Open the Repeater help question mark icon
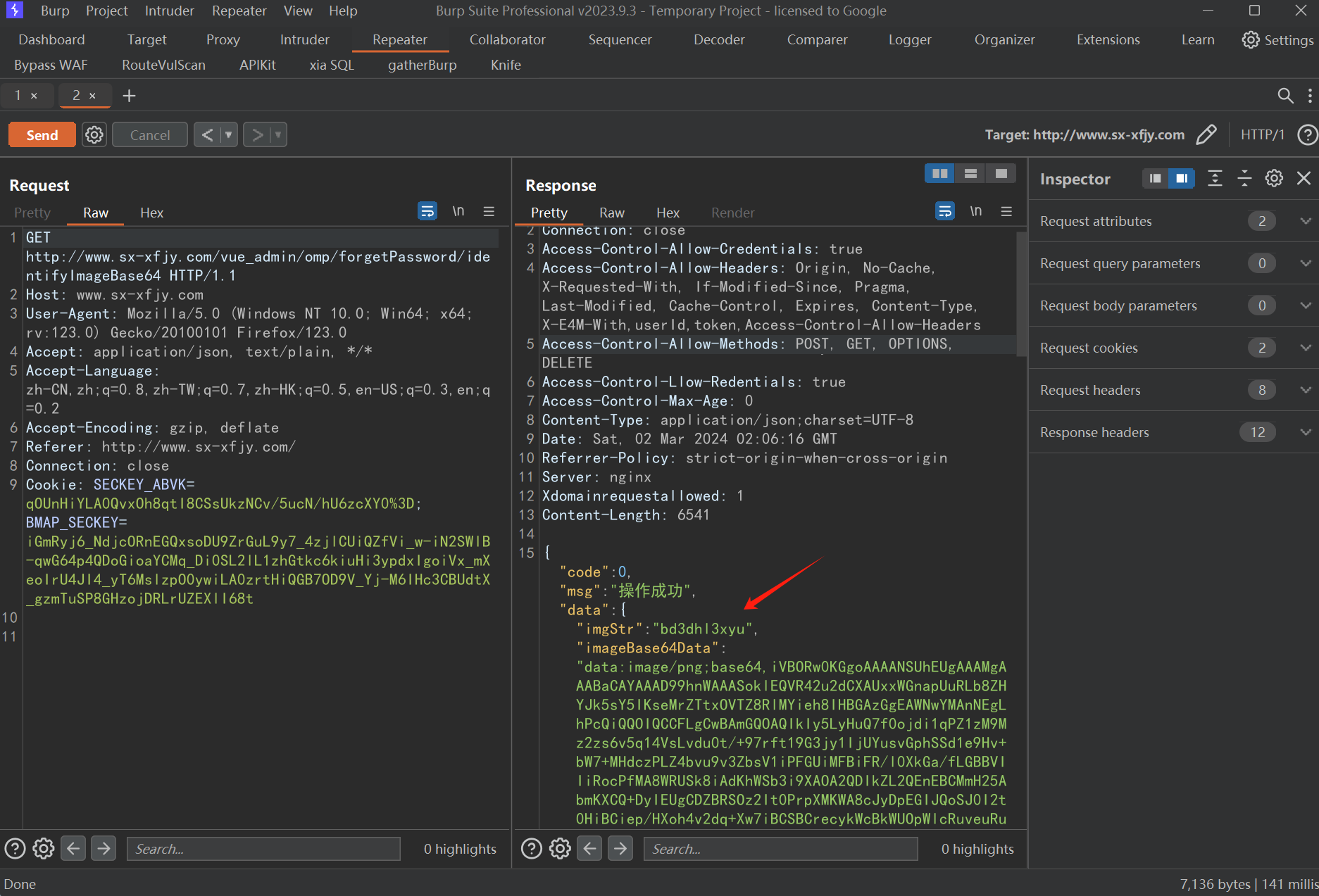Viewport: 1319px width, 896px height. tap(1307, 134)
